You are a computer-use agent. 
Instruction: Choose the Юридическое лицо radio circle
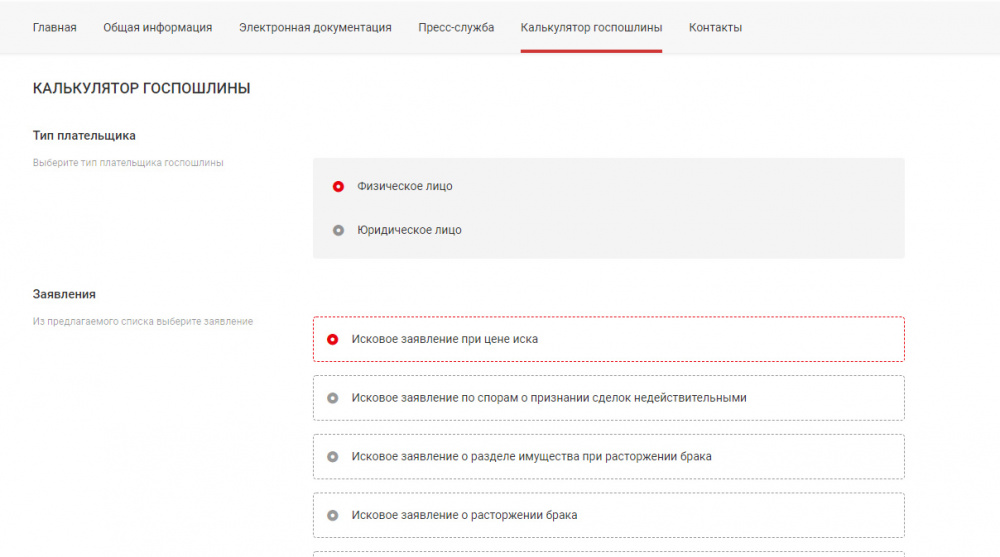(x=338, y=230)
